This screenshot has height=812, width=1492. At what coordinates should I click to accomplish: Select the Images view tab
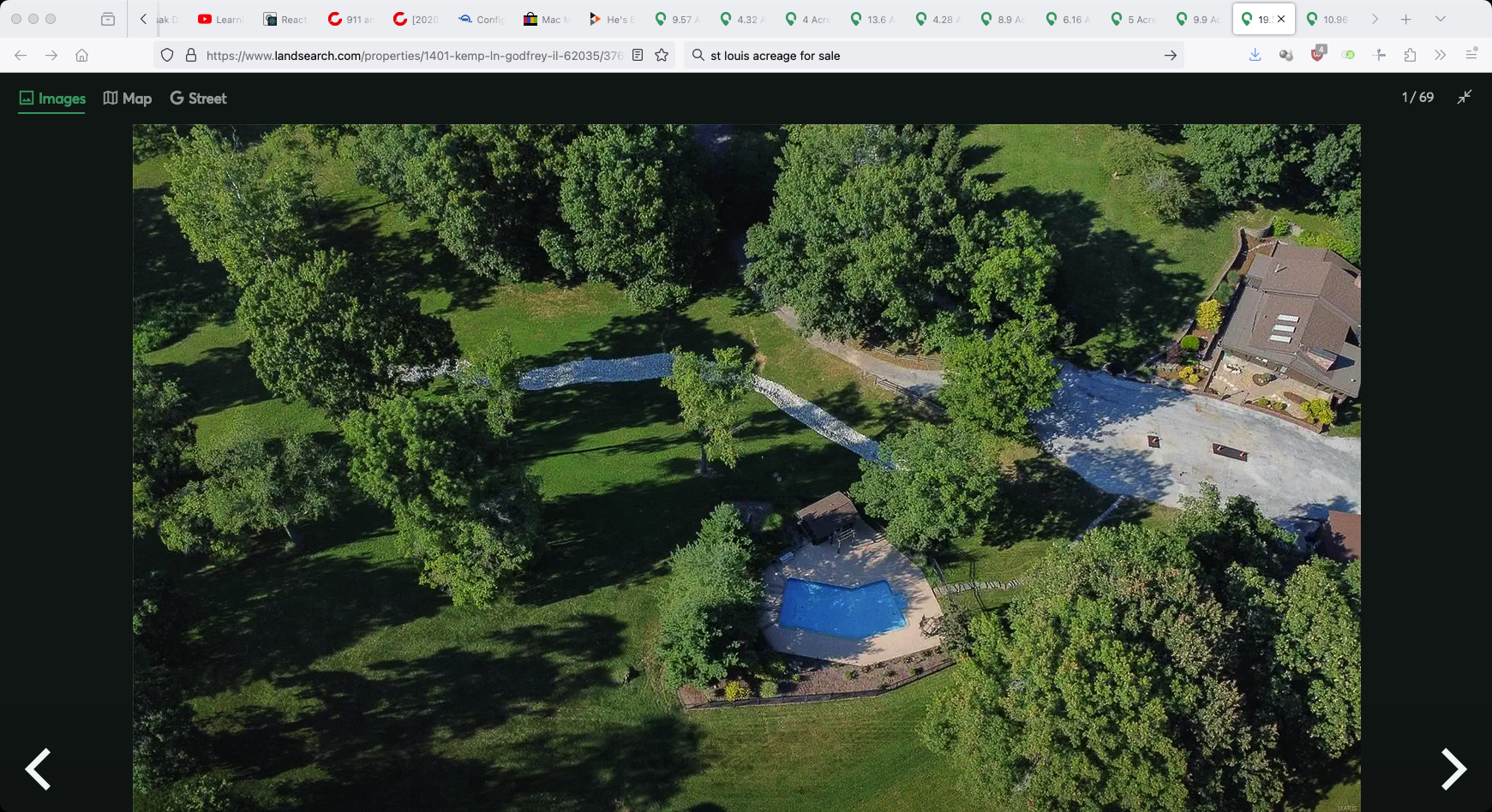coord(52,99)
